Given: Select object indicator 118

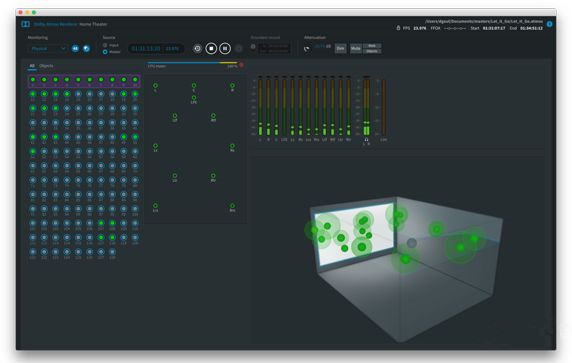Looking at the screenshot, I should 112,238.
